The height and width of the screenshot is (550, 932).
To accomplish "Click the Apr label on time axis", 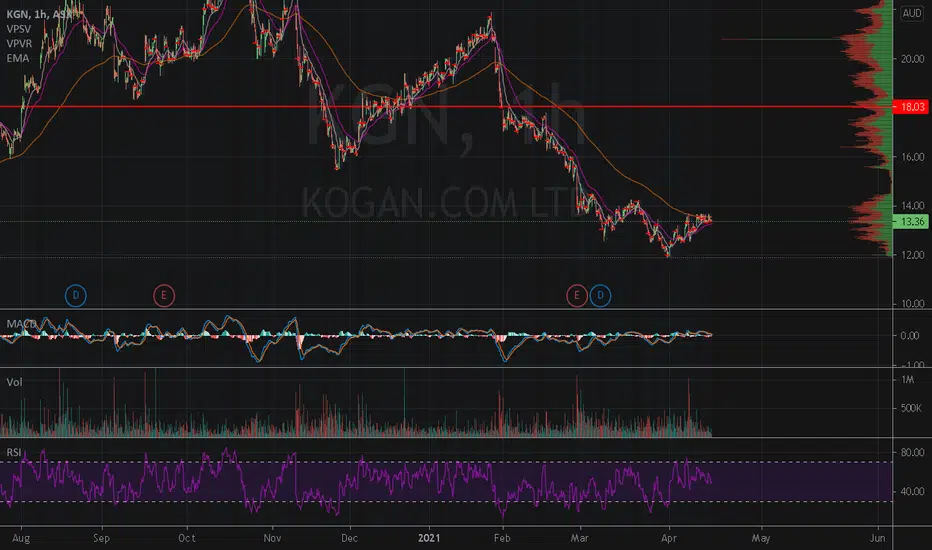I will click(669, 538).
